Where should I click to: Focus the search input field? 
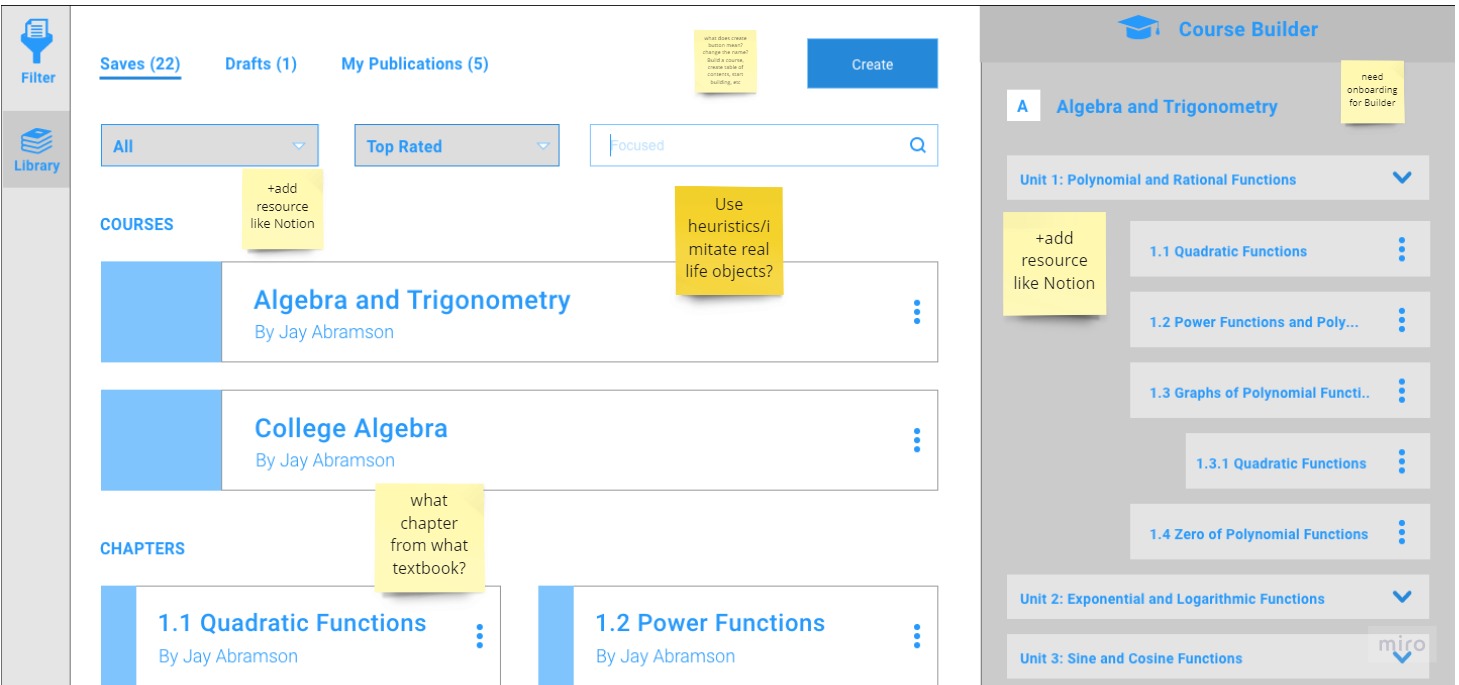point(748,145)
